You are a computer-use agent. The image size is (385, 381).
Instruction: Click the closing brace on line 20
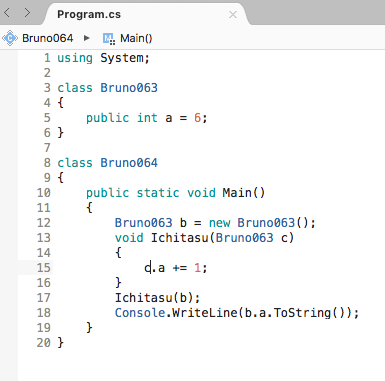(x=60, y=343)
